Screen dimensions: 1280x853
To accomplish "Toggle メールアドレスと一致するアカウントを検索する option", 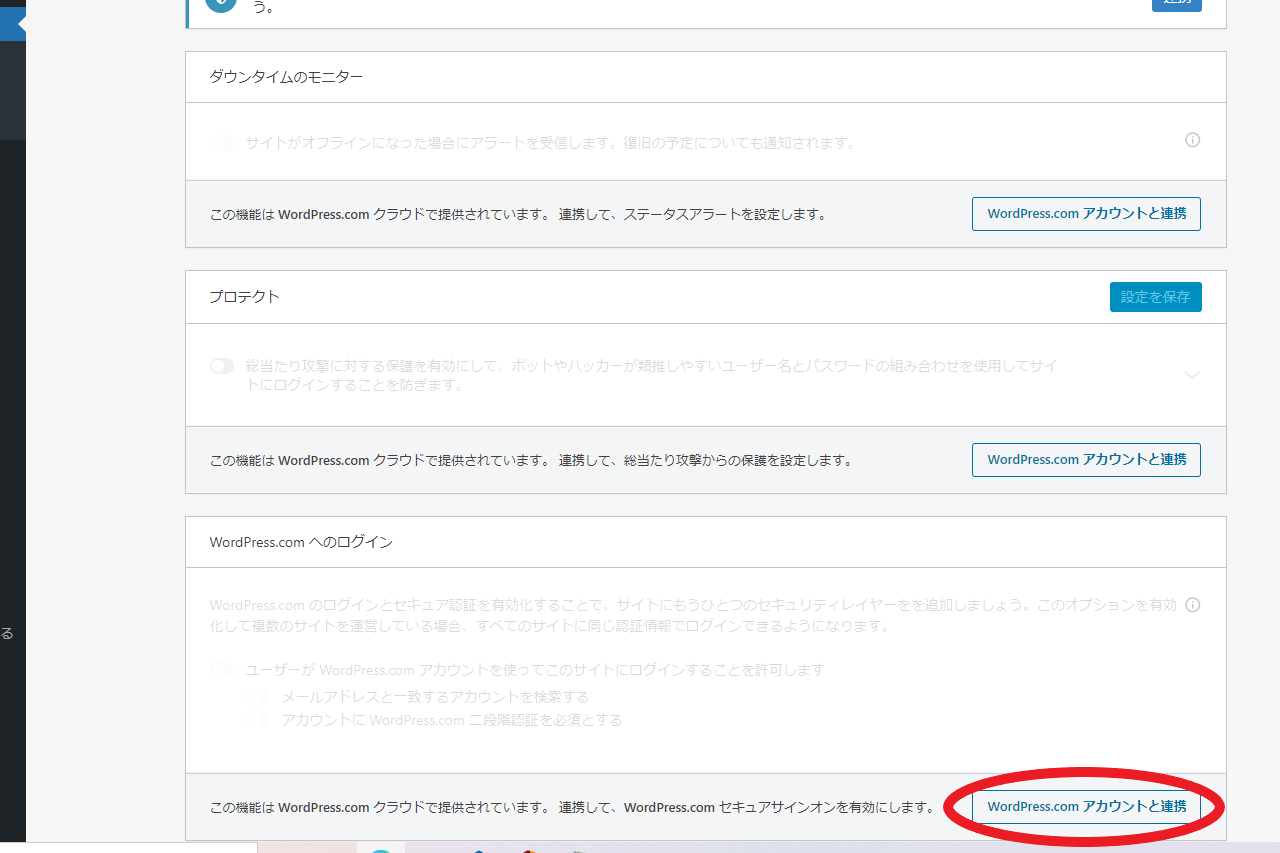I will [x=258, y=697].
